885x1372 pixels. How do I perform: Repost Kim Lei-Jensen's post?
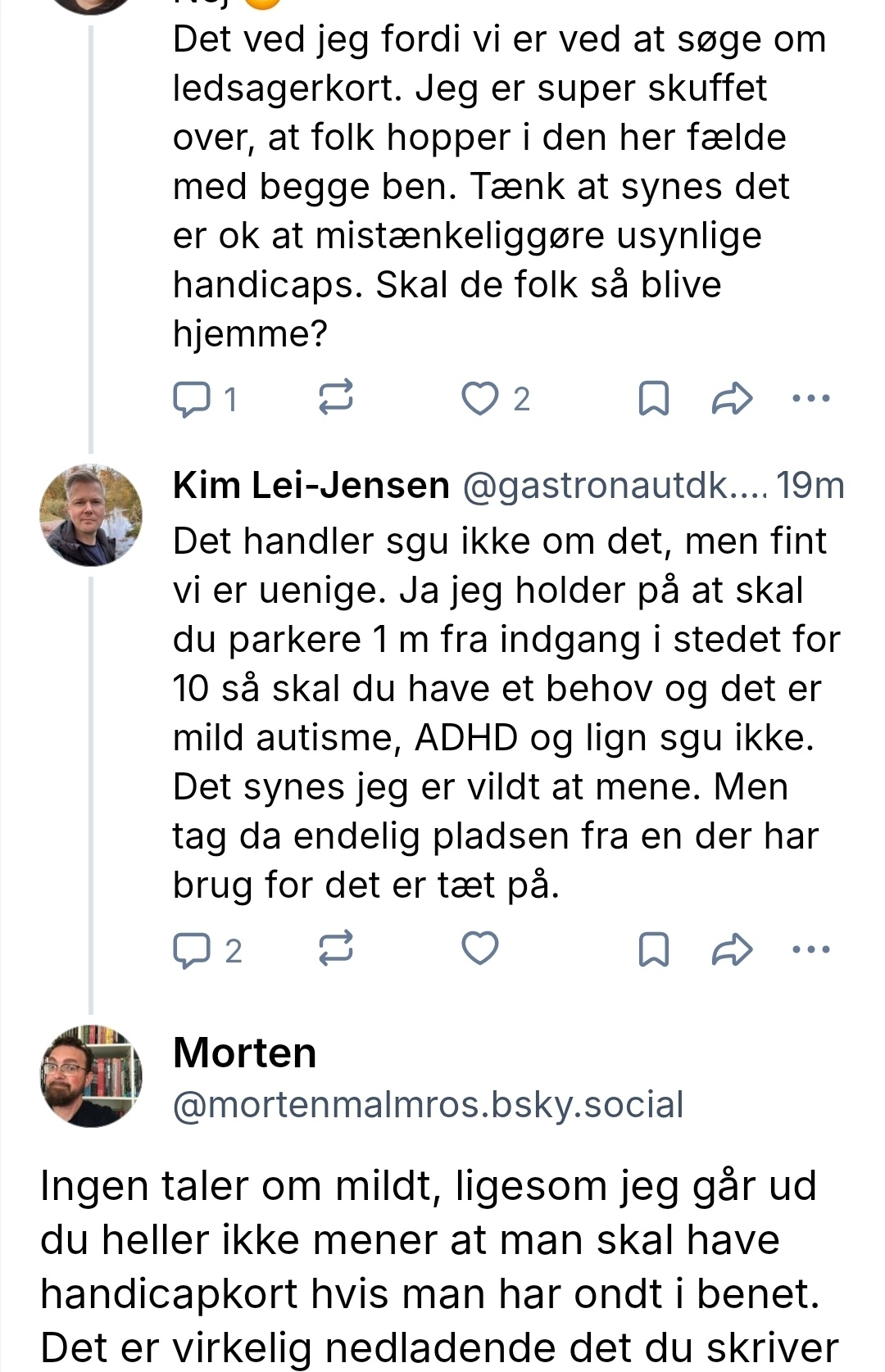[x=335, y=949]
